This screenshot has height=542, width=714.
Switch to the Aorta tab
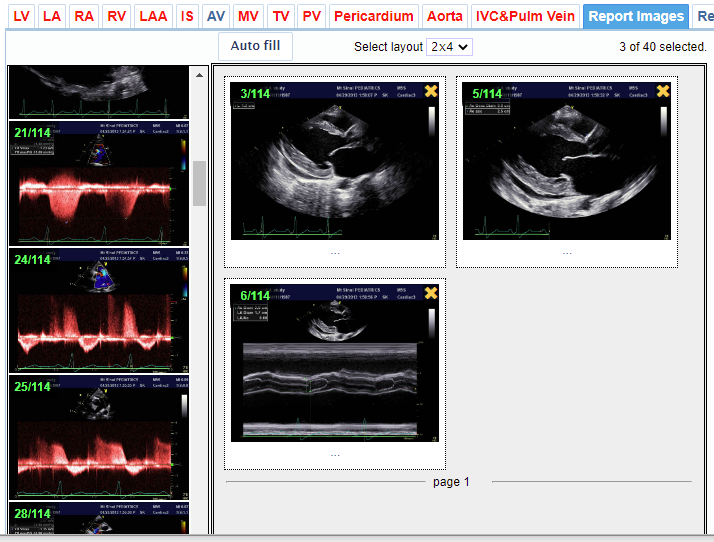coord(444,16)
